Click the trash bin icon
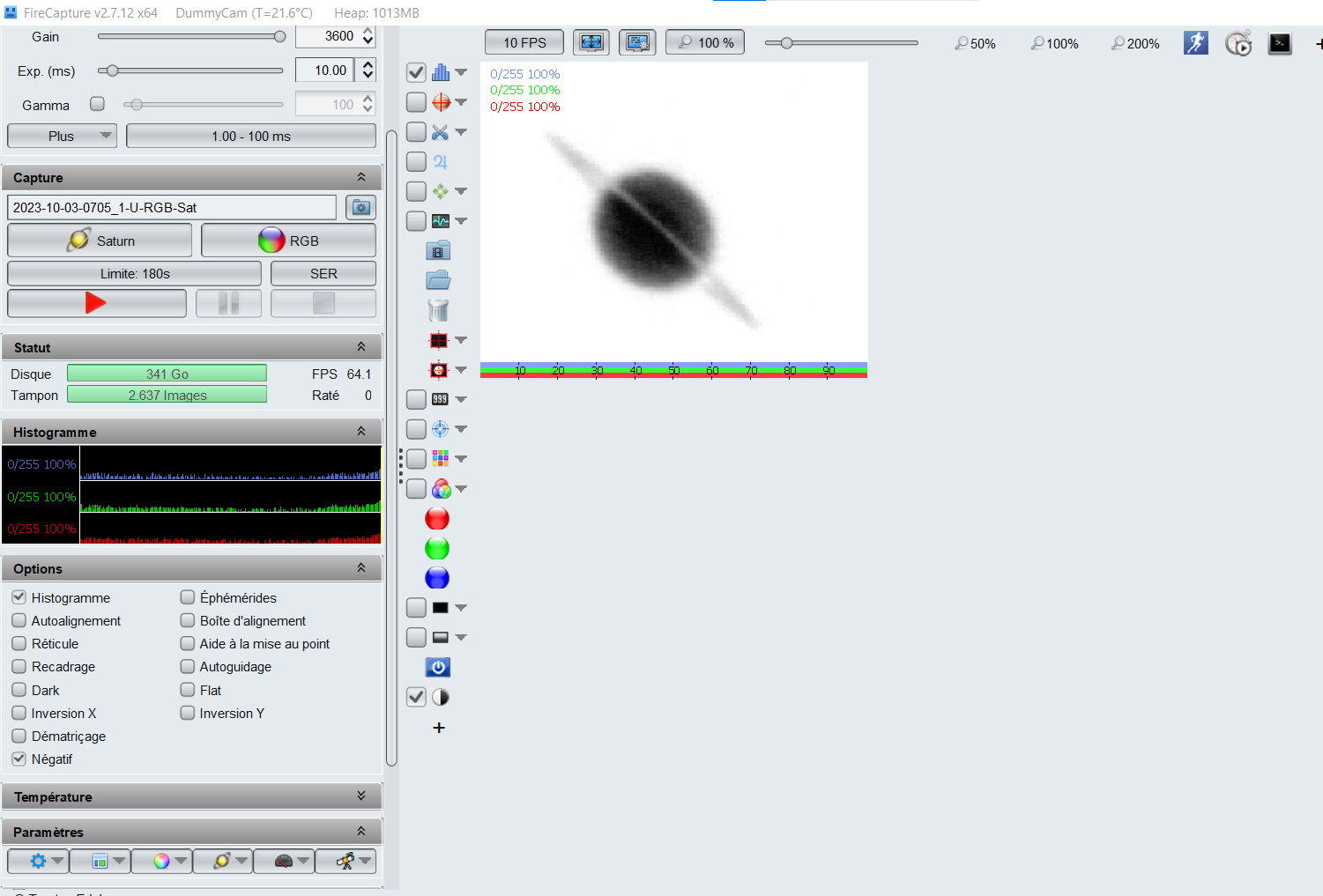The width and height of the screenshot is (1323, 896). [438, 310]
